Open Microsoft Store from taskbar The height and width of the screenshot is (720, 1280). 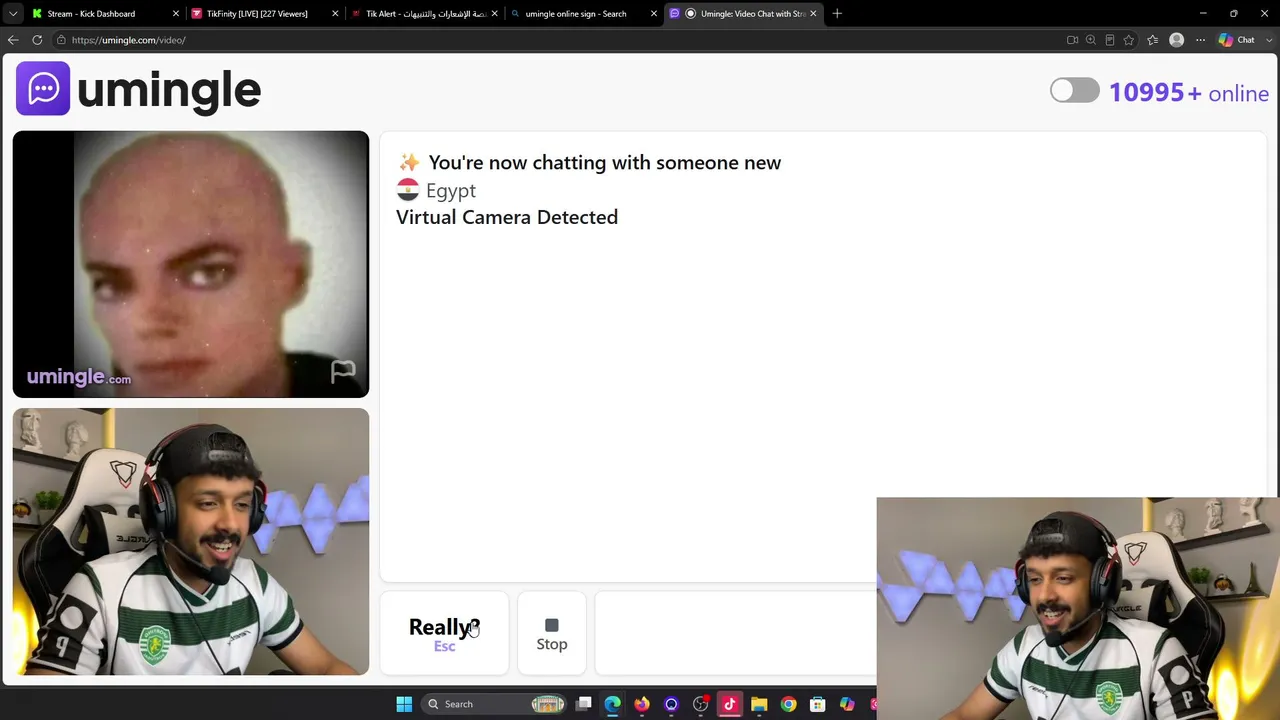(817, 704)
